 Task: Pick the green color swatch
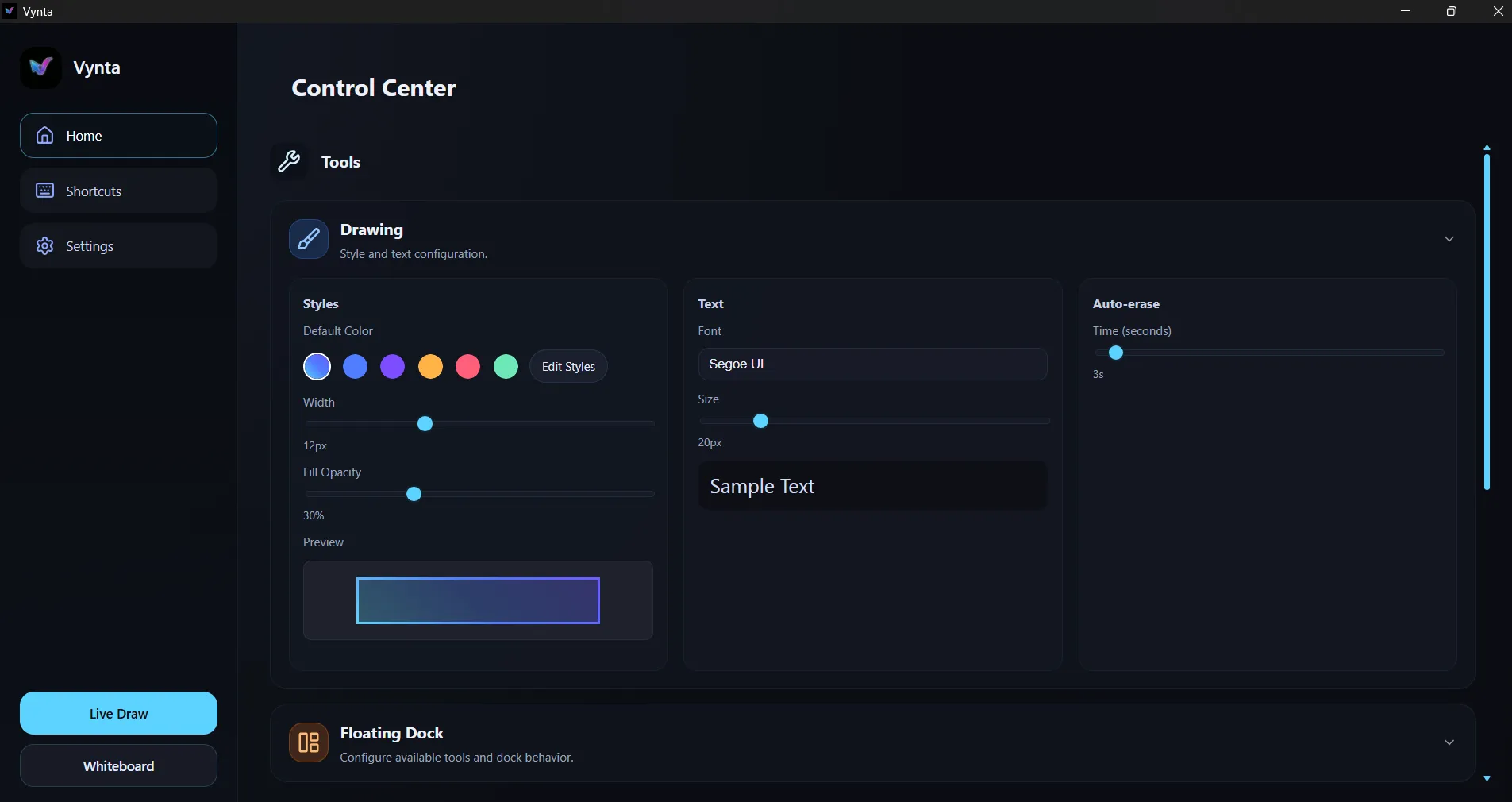(506, 366)
